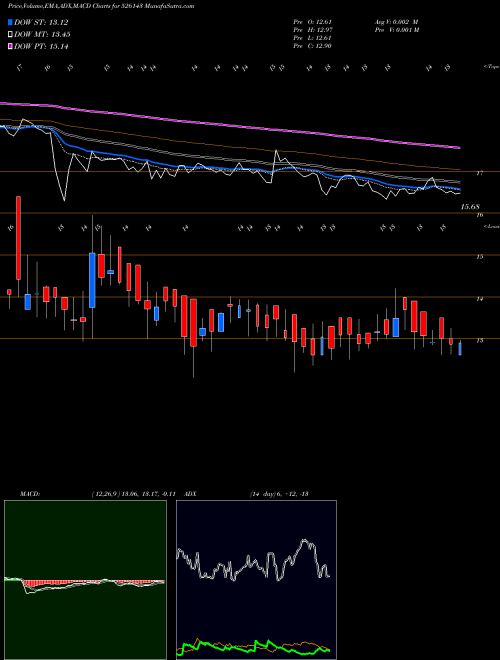Click the '<-Lows' row marker label

click(x=491, y=226)
